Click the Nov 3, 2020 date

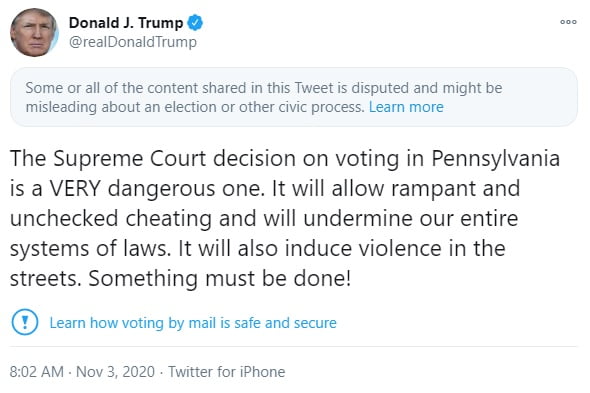coord(115,372)
